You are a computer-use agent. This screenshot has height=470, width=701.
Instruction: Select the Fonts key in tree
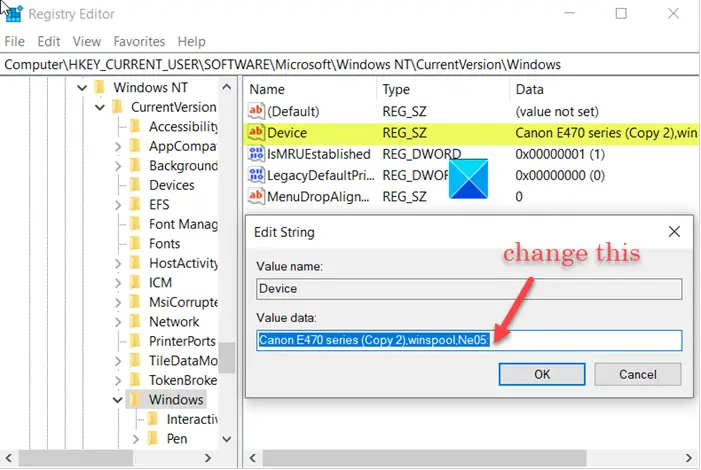tap(164, 244)
